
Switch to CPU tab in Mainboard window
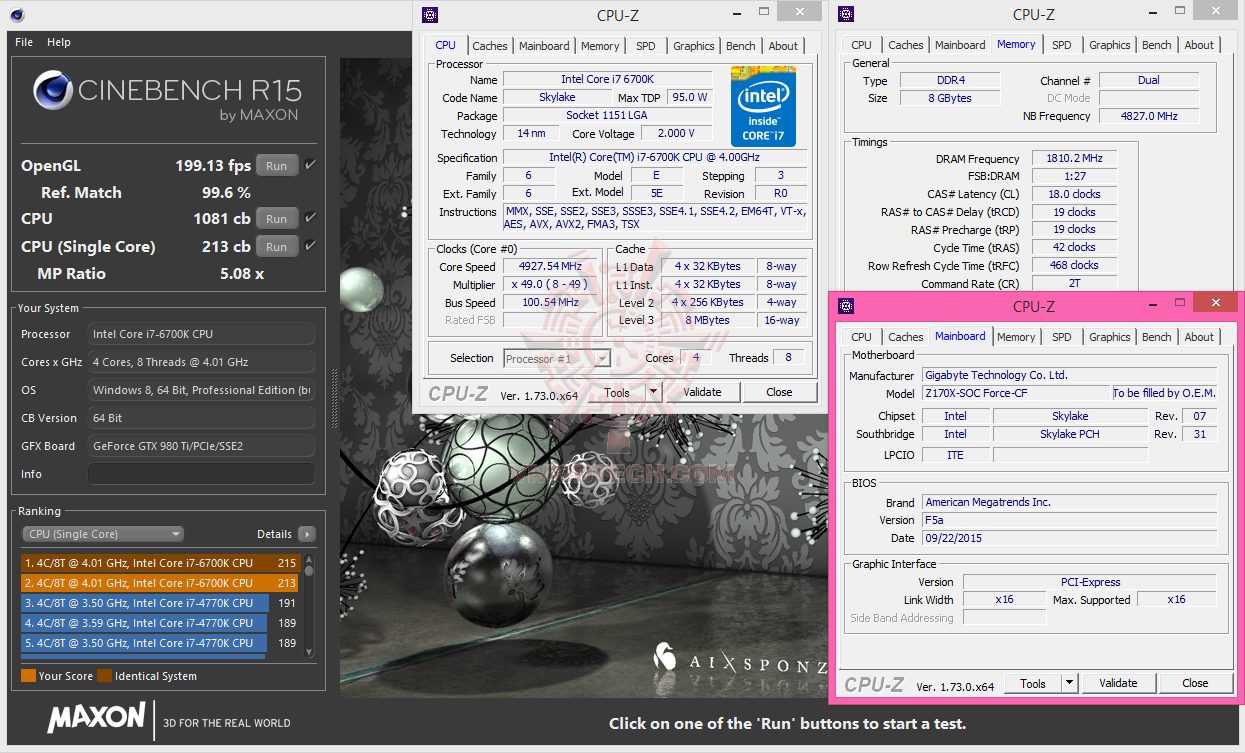tap(862, 337)
